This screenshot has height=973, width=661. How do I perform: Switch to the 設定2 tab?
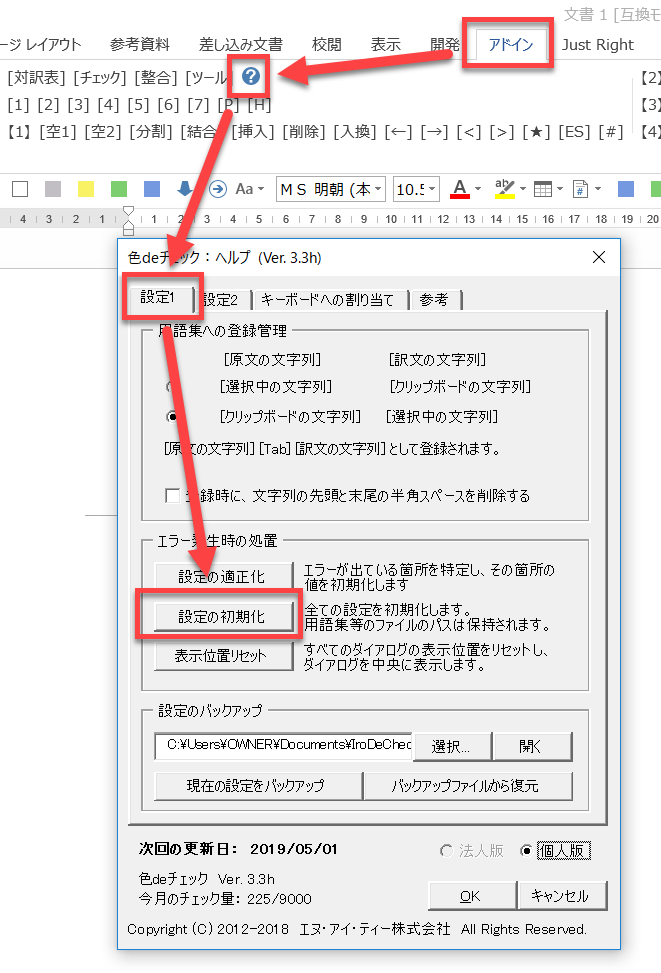[x=221, y=299]
